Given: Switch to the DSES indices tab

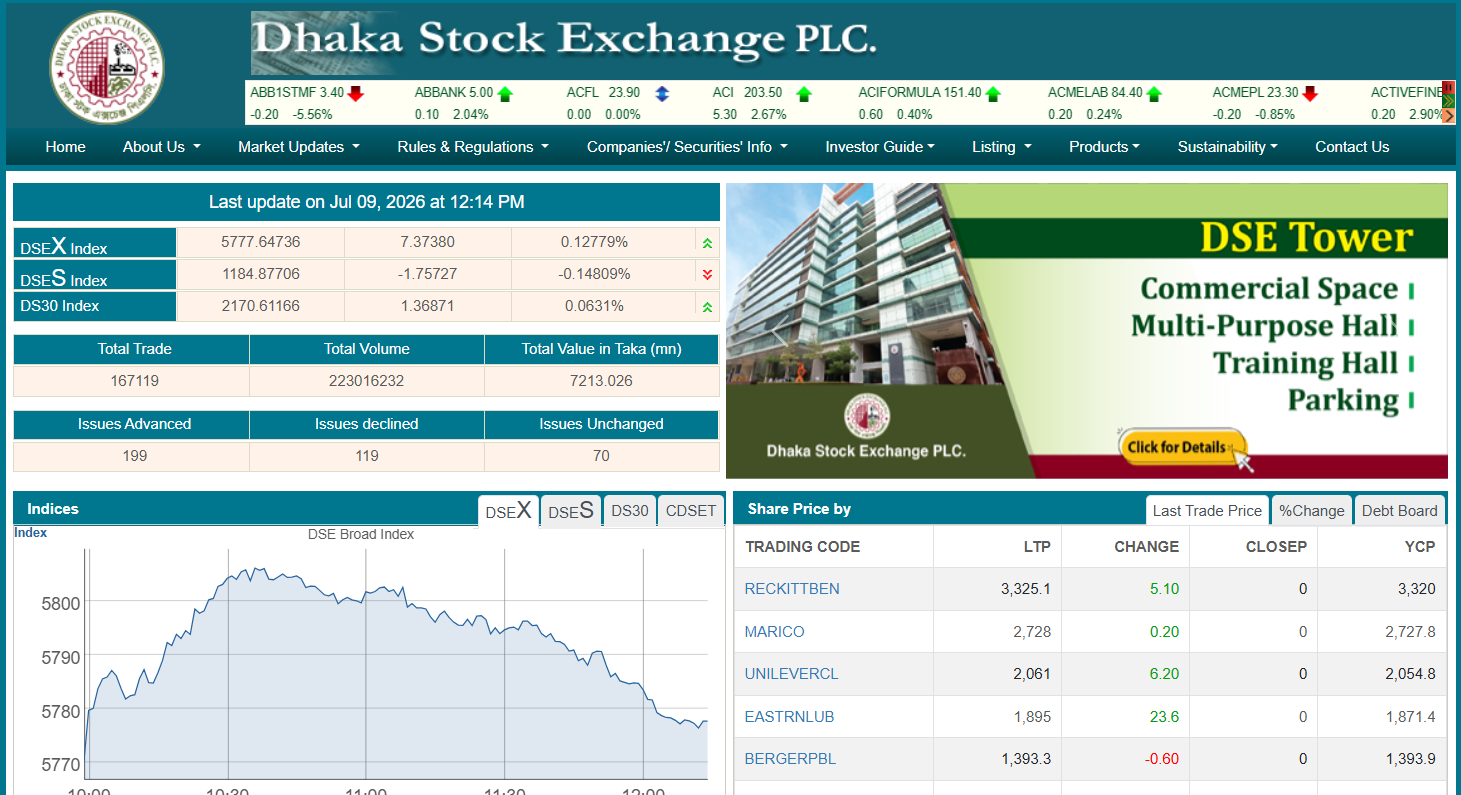Looking at the screenshot, I should (x=571, y=510).
